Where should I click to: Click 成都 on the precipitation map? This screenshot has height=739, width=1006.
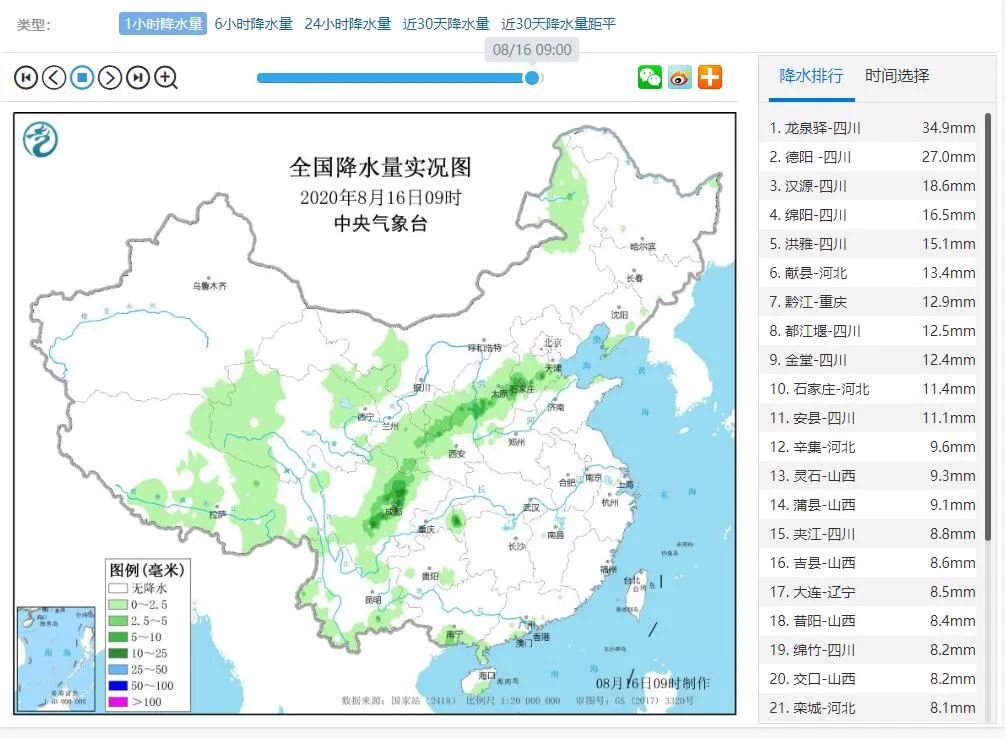(x=393, y=511)
